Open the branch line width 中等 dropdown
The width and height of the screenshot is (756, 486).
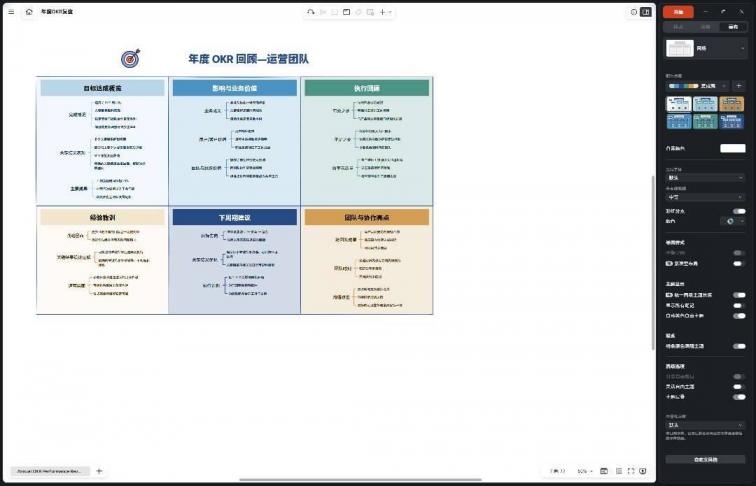(x=705, y=197)
